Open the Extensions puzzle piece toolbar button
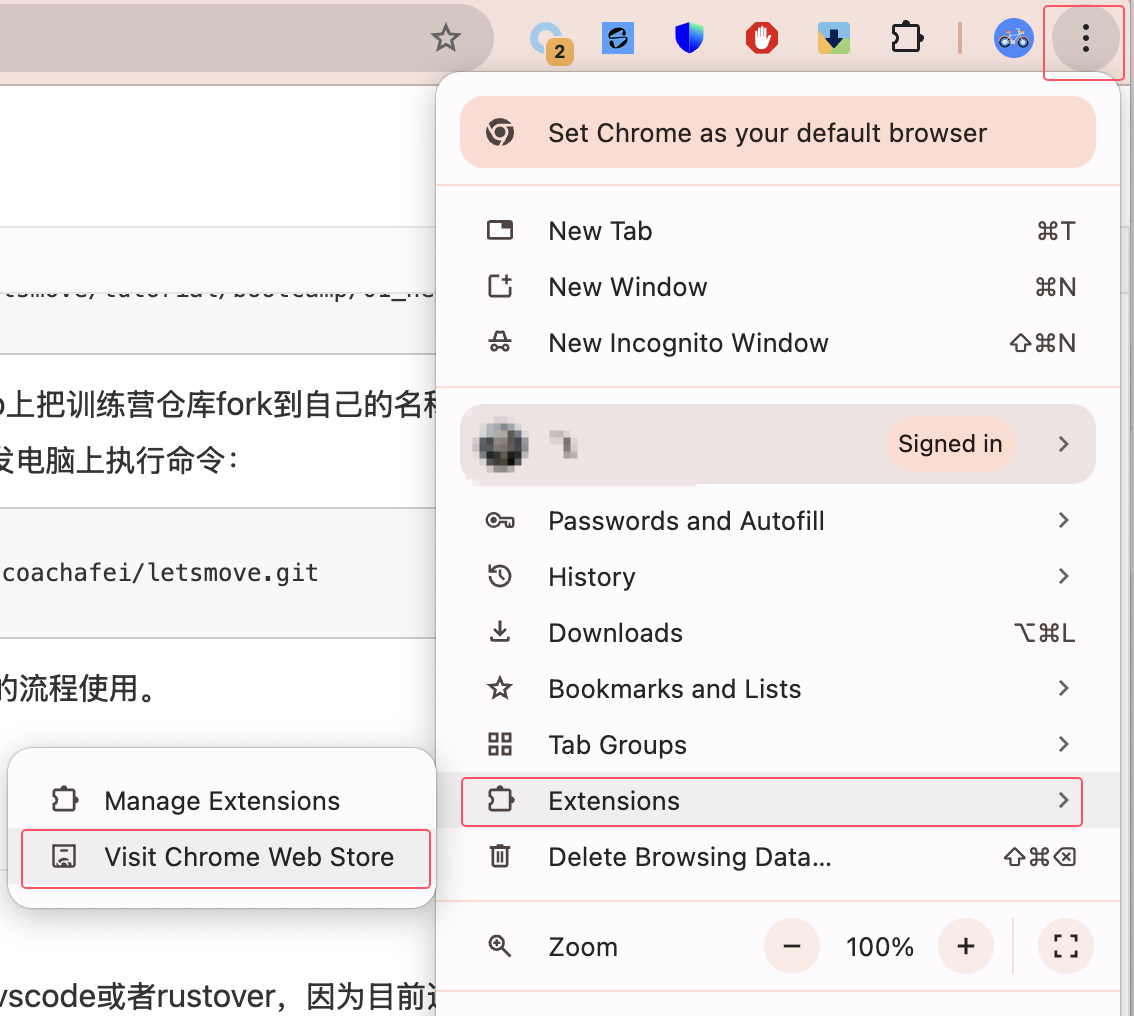The image size is (1134, 1016). pyautogui.click(x=907, y=38)
